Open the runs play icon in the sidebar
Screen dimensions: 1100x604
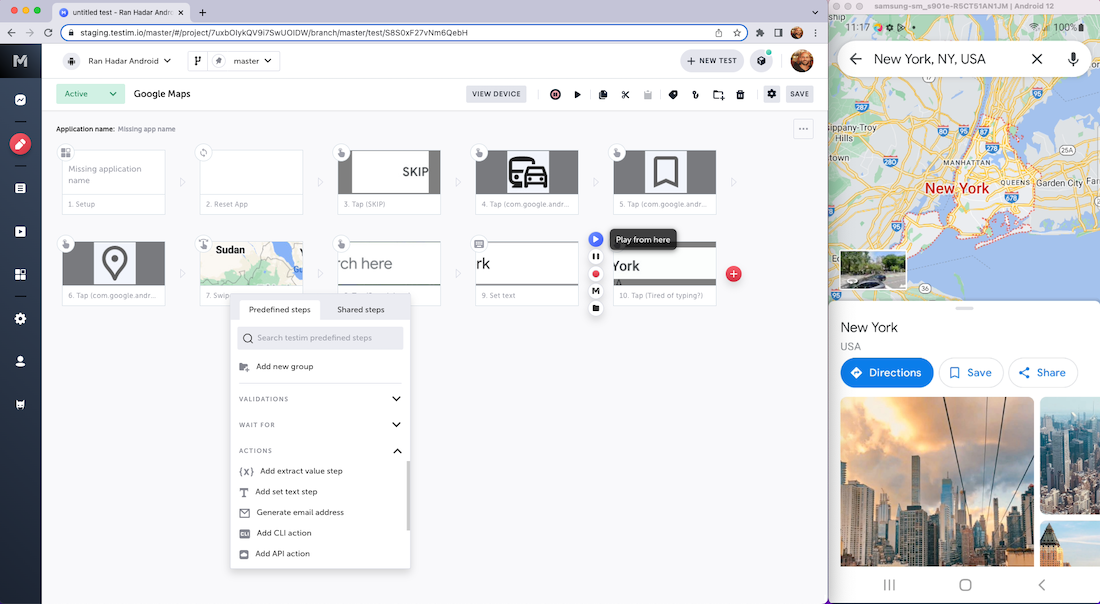coord(20,231)
